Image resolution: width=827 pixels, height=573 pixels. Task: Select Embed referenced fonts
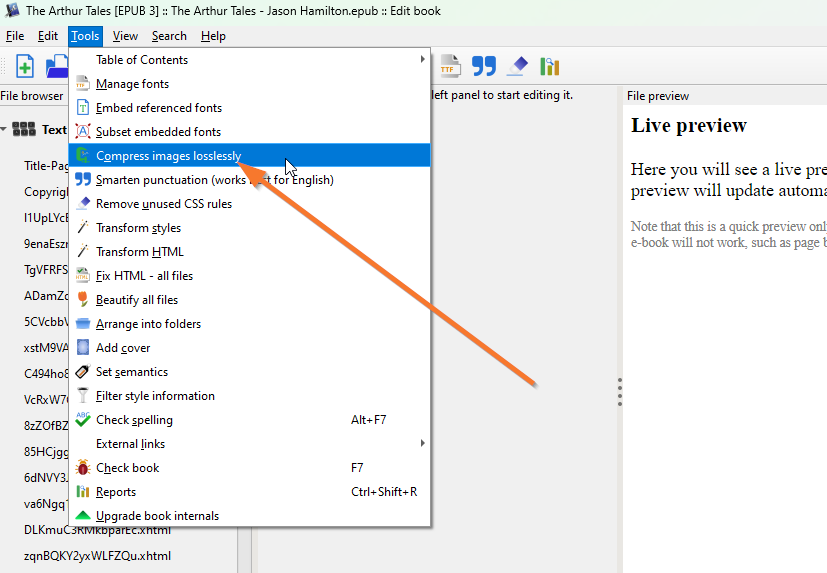click(249, 108)
